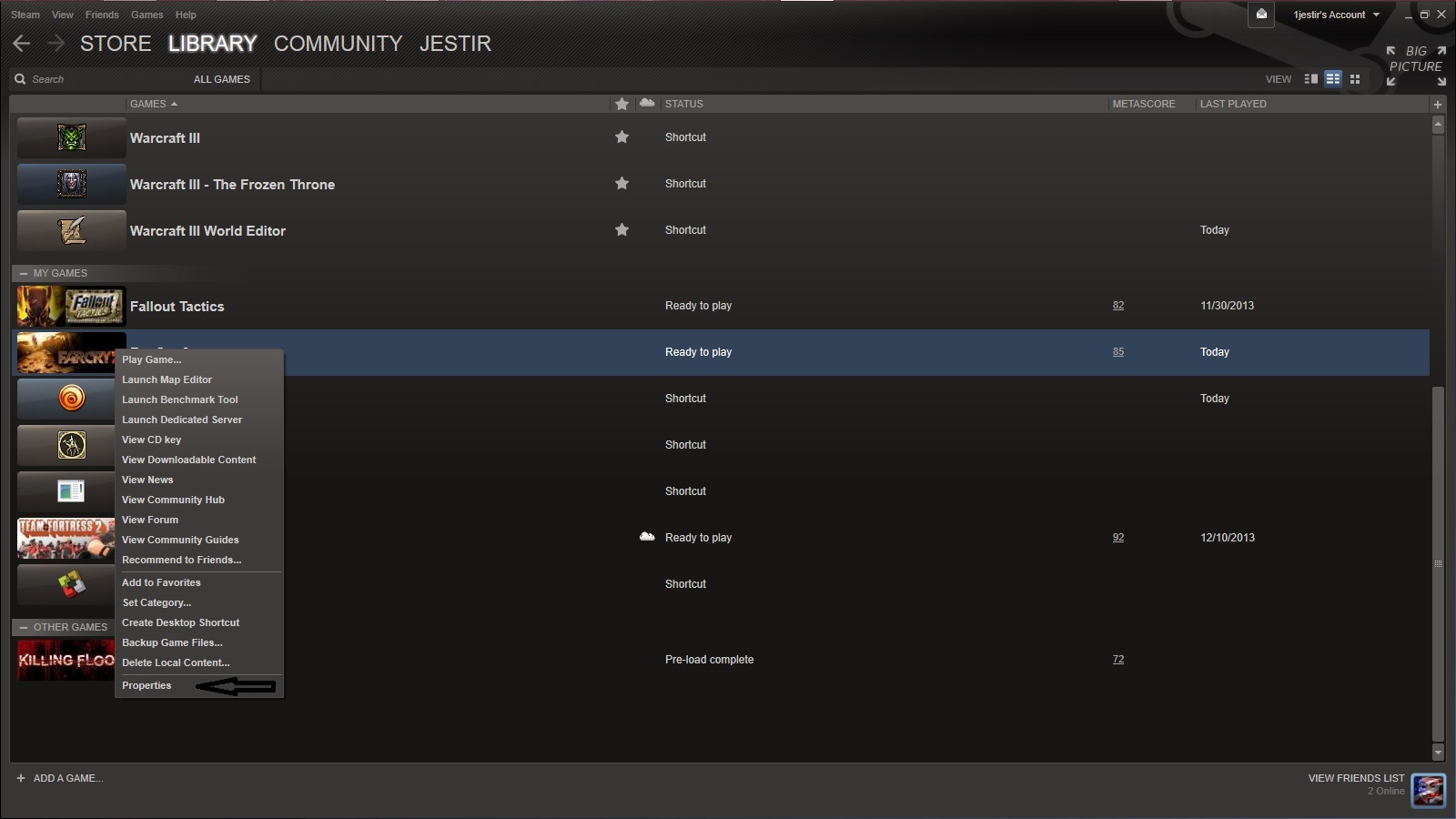Image resolution: width=1456 pixels, height=819 pixels.
Task: Open the Steam menu
Action: (25, 15)
